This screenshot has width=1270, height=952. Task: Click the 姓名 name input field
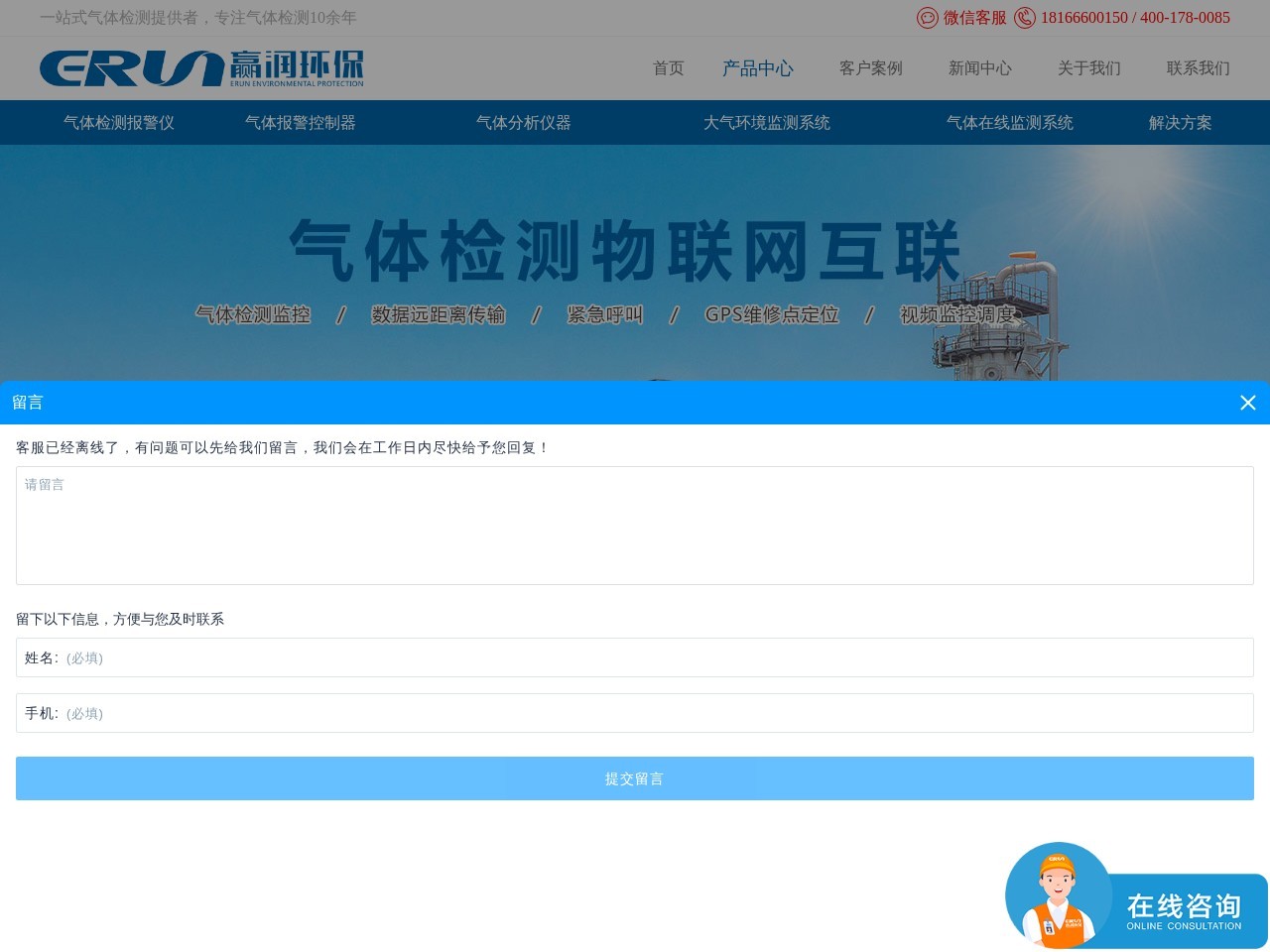[635, 657]
